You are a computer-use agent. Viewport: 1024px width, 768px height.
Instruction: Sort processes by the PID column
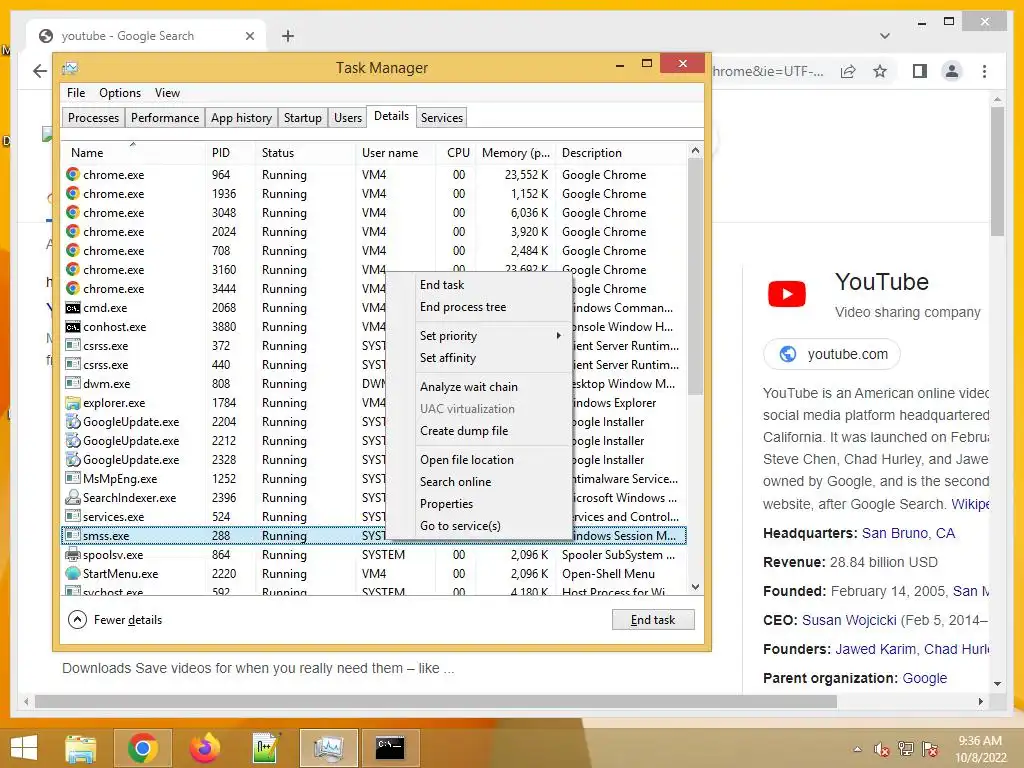pos(221,153)
